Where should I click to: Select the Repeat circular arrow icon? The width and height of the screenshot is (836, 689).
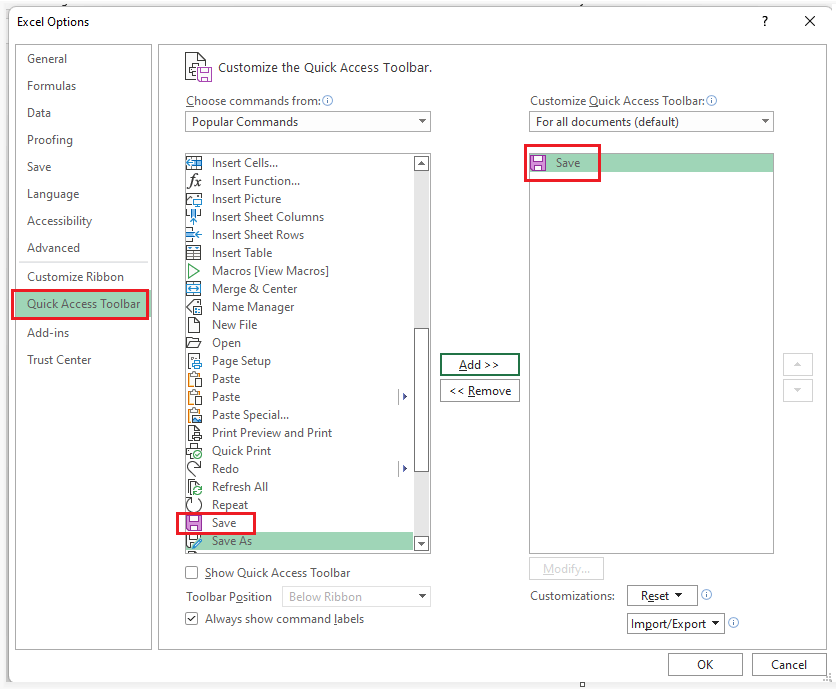tap(194, 504)
